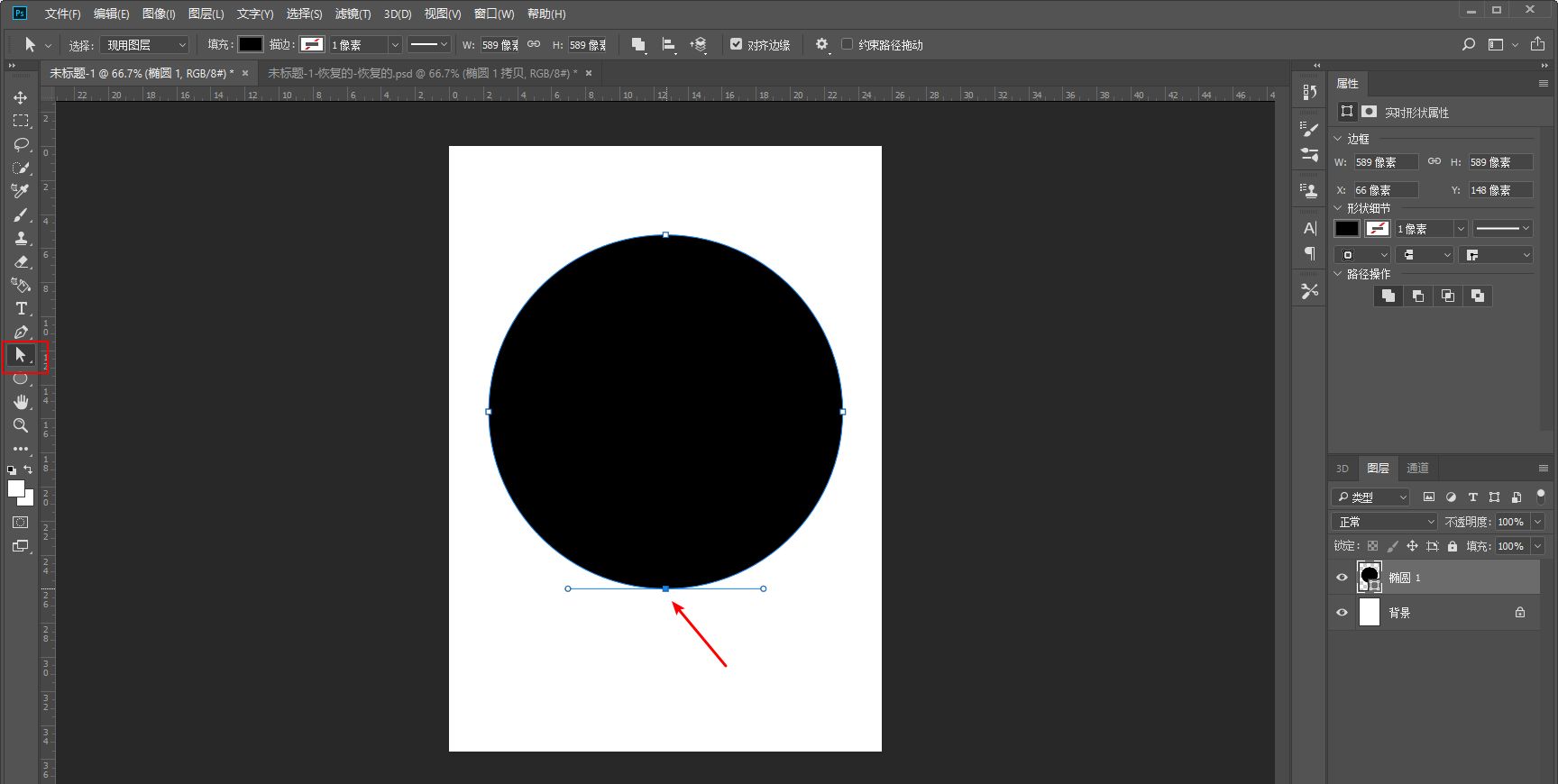
Task: Open the stroke type dropdown in options bar
Action: [x=428, y=44]
